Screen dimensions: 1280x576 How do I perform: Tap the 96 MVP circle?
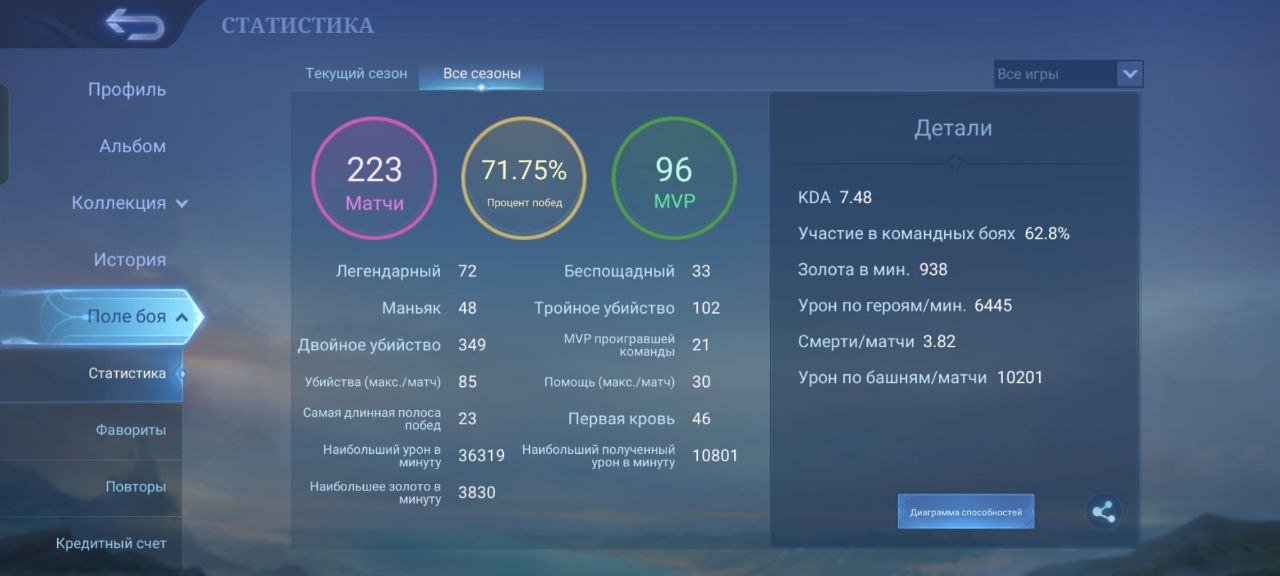(x=674, y=179)
